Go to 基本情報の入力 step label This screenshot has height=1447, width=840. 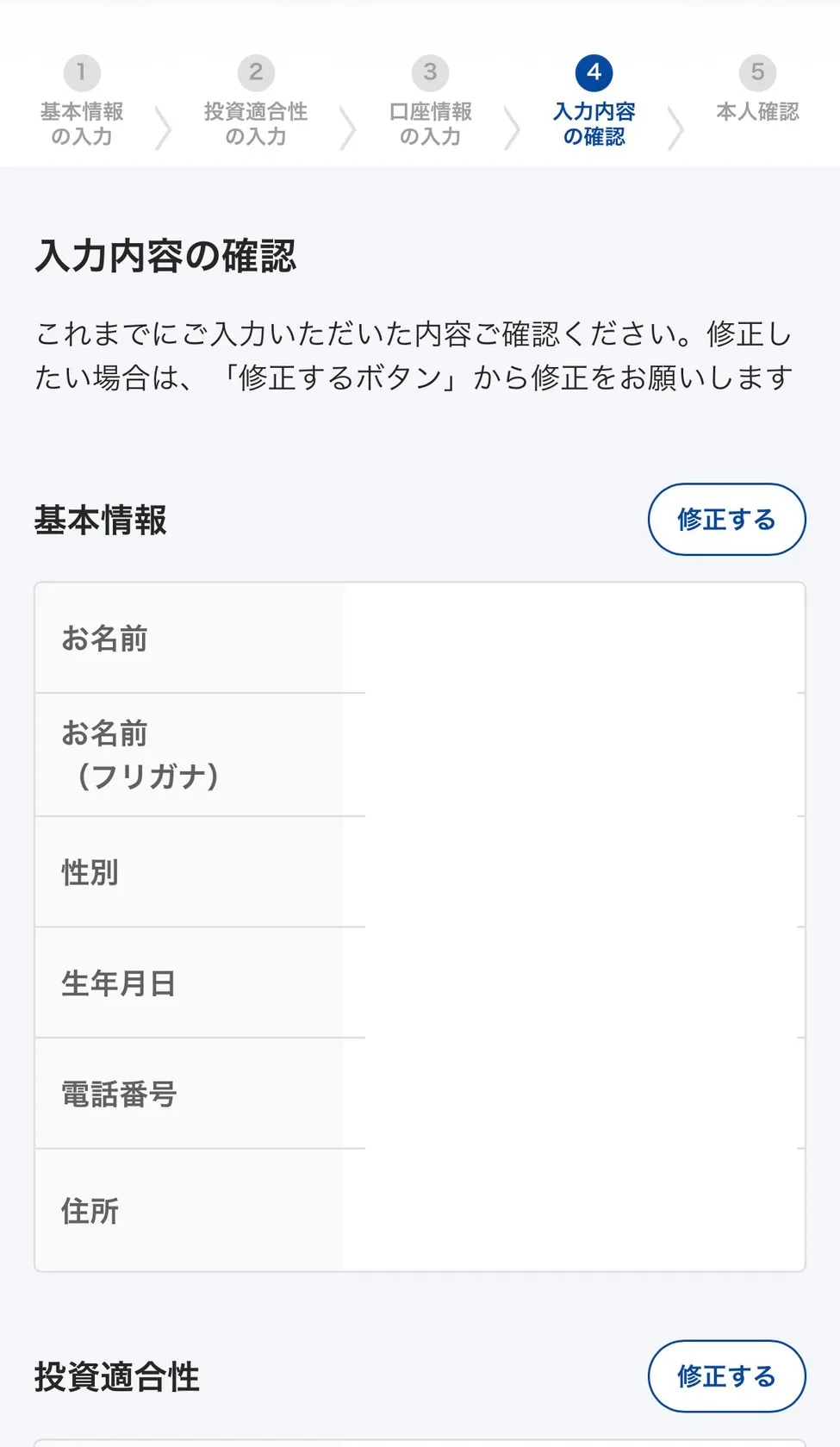[82, 124]
